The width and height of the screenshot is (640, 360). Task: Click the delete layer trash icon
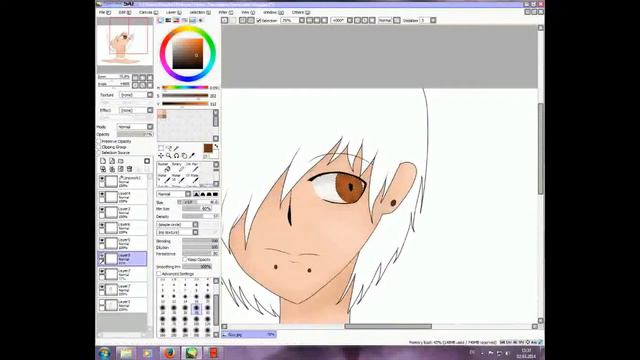129,169
